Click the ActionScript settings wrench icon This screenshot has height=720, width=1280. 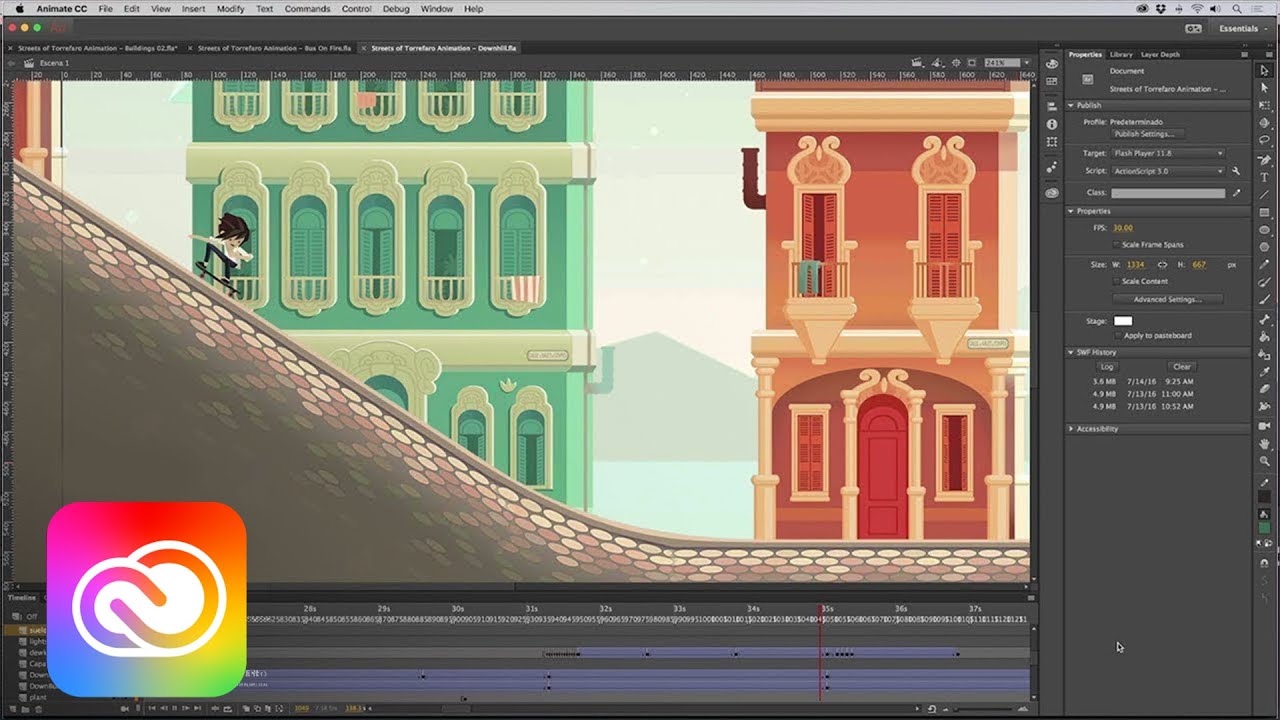coord(1236,171)
